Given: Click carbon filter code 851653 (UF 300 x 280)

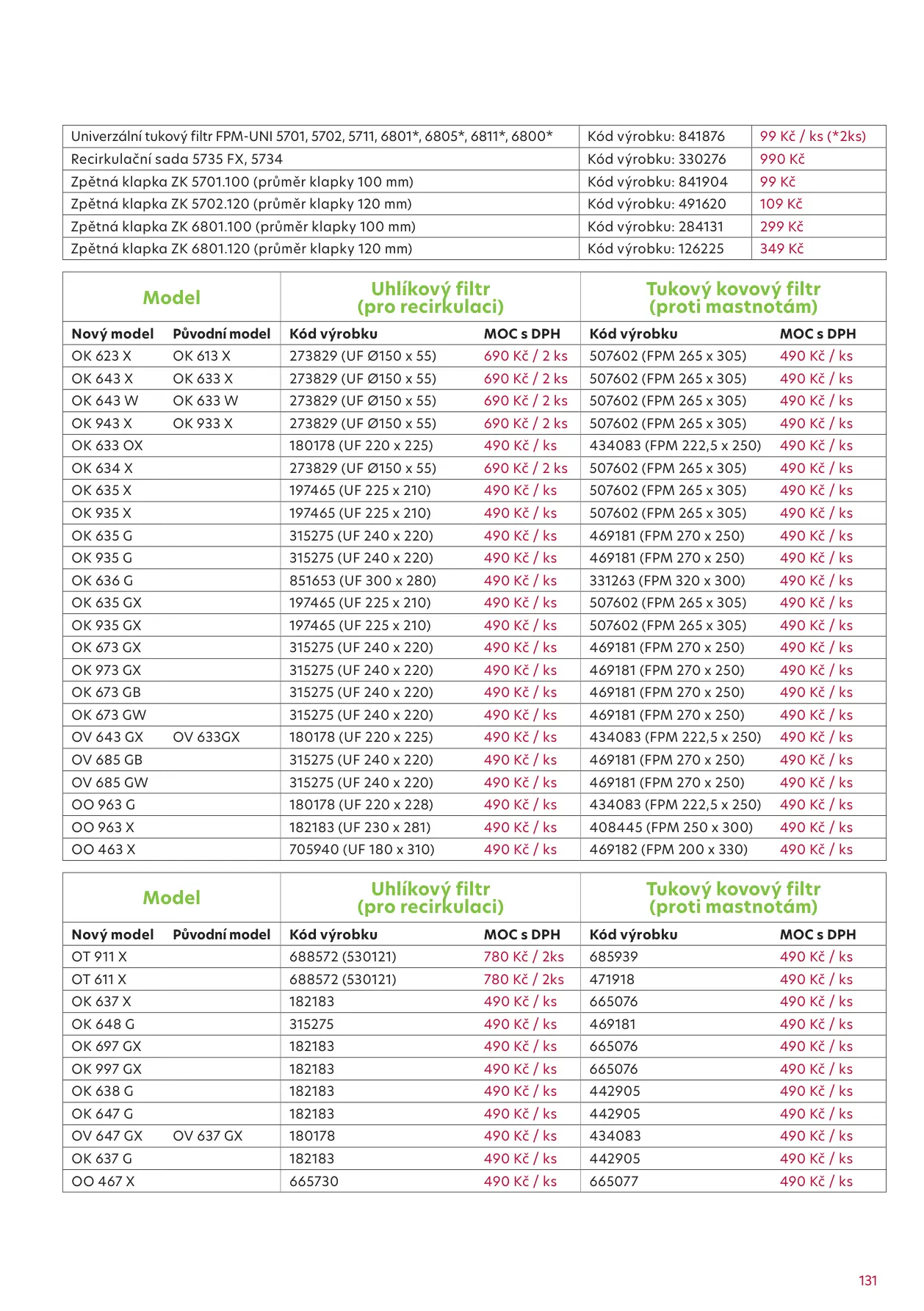Looking at the screenshot, I should (x=362, y=581).
